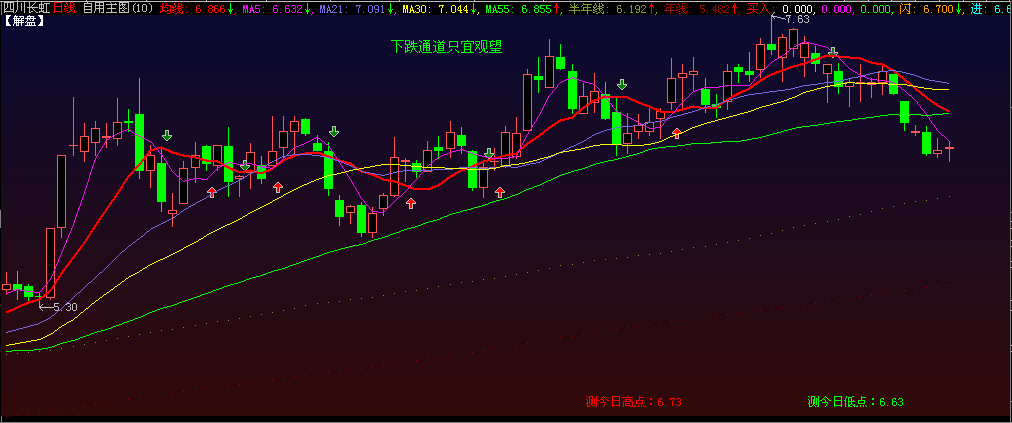Click the 测今日高点 6.73 forecast label
The width and height of the screenshot is (1012, 423).
click(634, 402)
